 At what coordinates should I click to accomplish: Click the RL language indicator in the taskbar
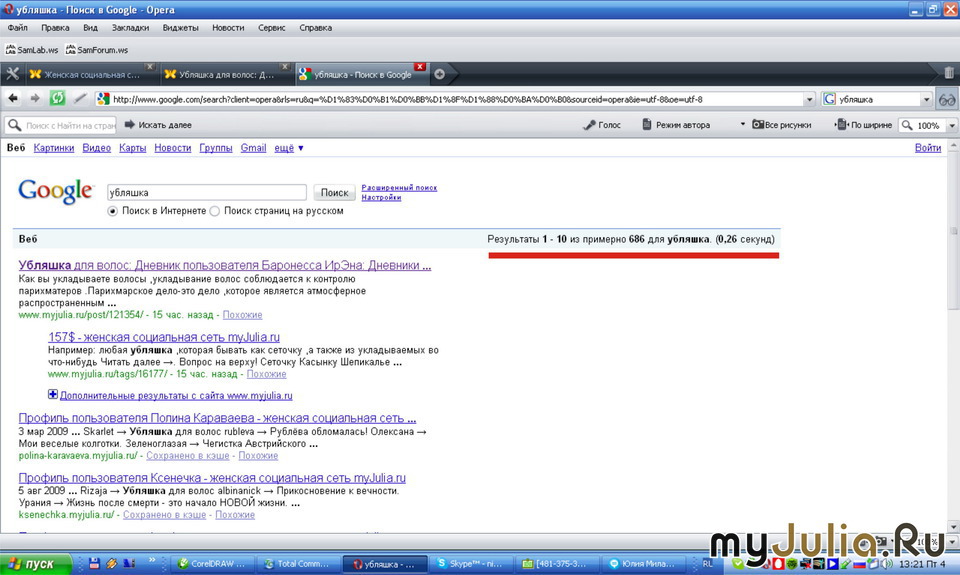[708, 564]
